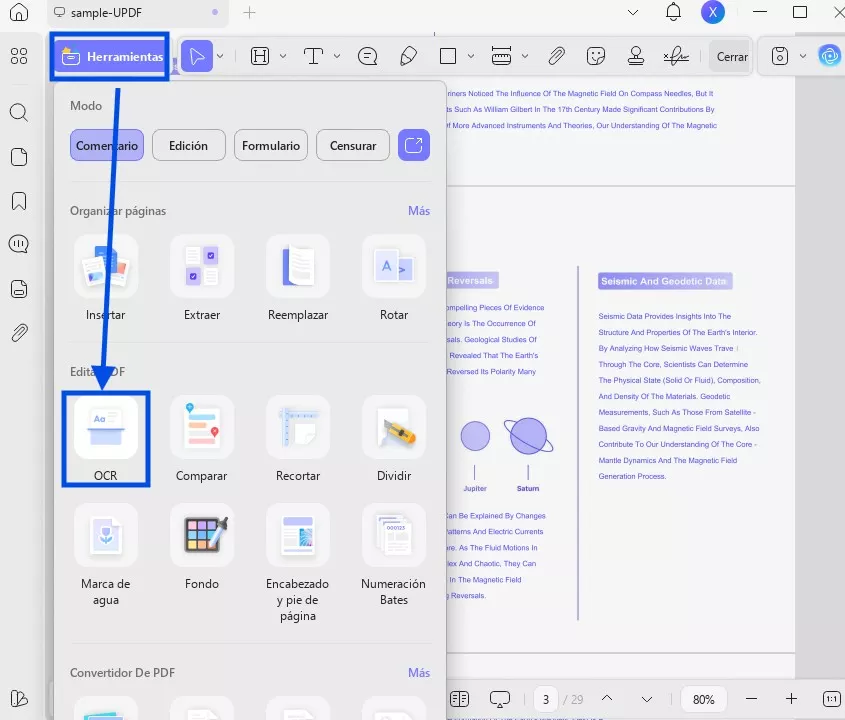The image size is (845, 720).
Task: Select the rectangle shape tool
Action: click(x=448, y=56)
